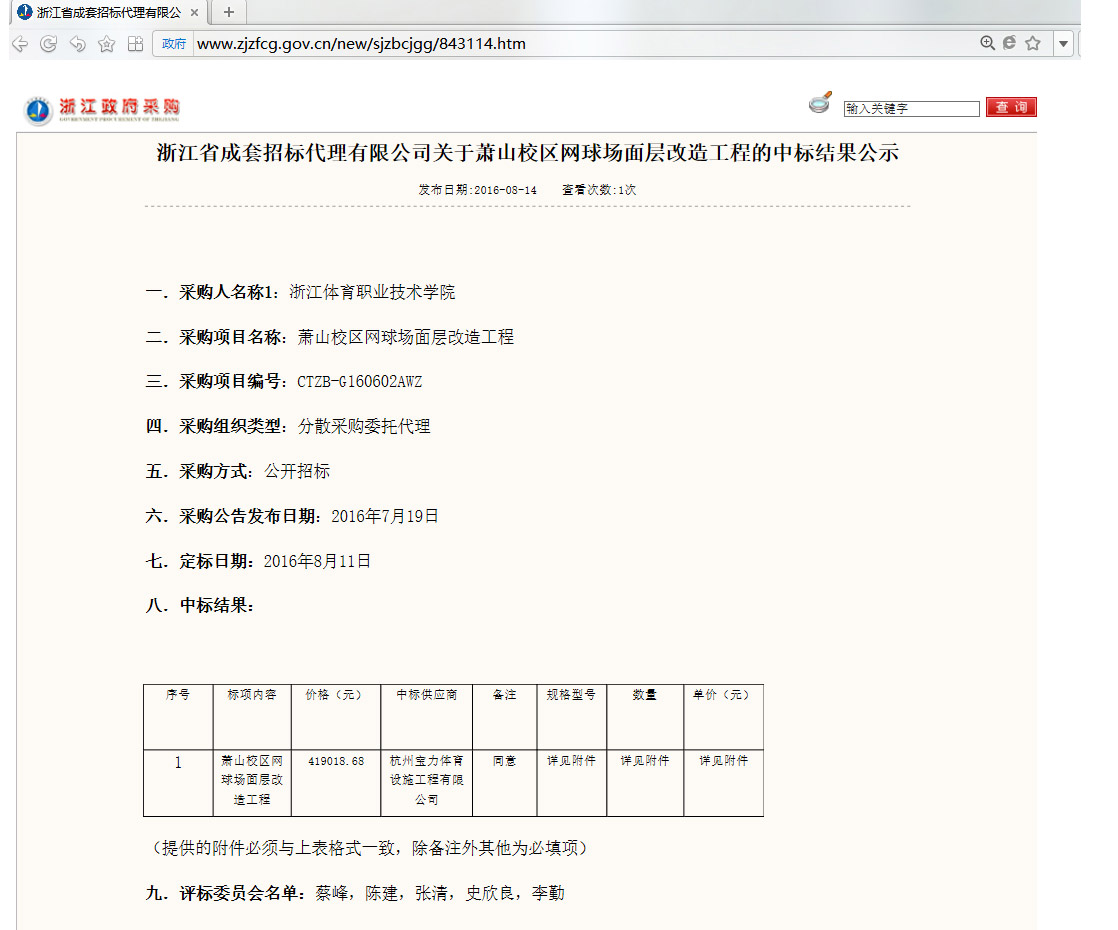Click the 杭州宝力体育设施工程有限公司 supplier cell
Image resolution: width=1118 pixels, height=930 pixels.
tap(427, 780)
